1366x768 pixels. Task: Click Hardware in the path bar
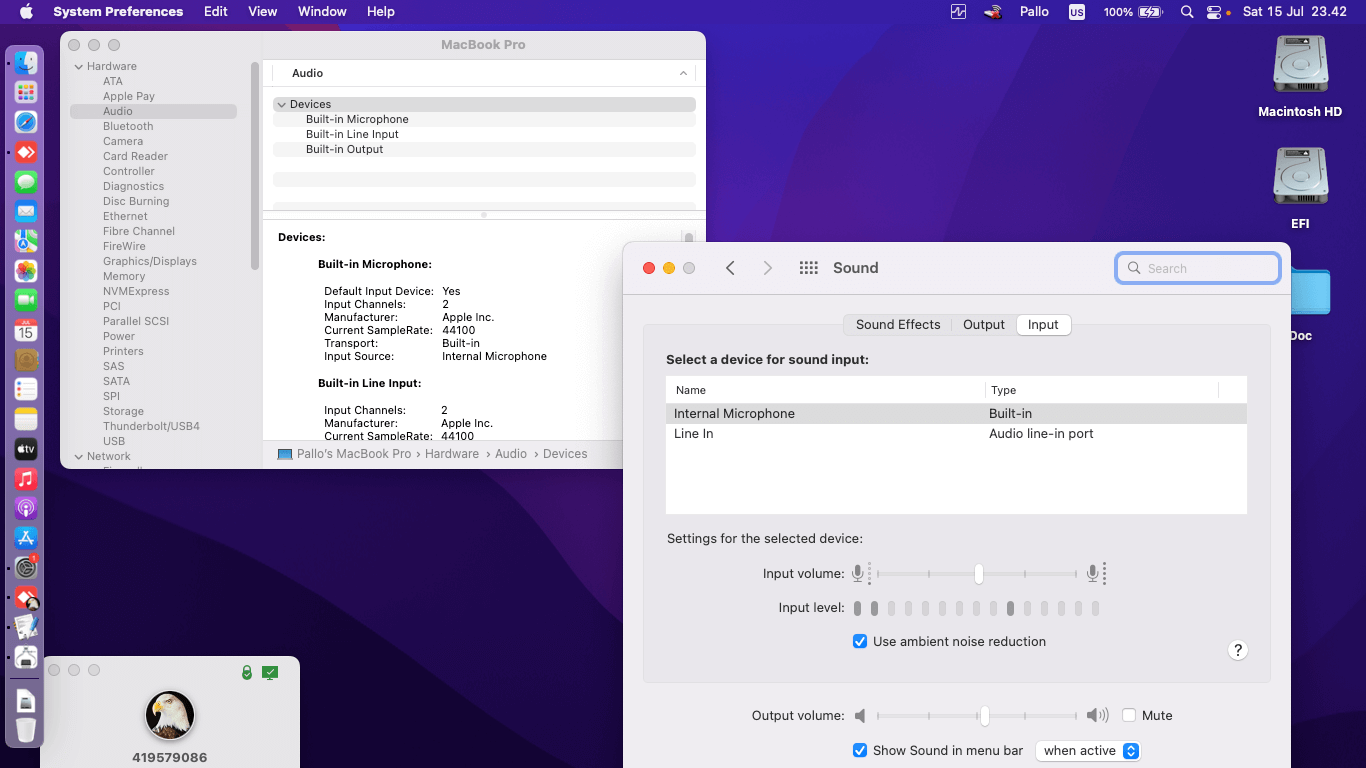(452, 454)
